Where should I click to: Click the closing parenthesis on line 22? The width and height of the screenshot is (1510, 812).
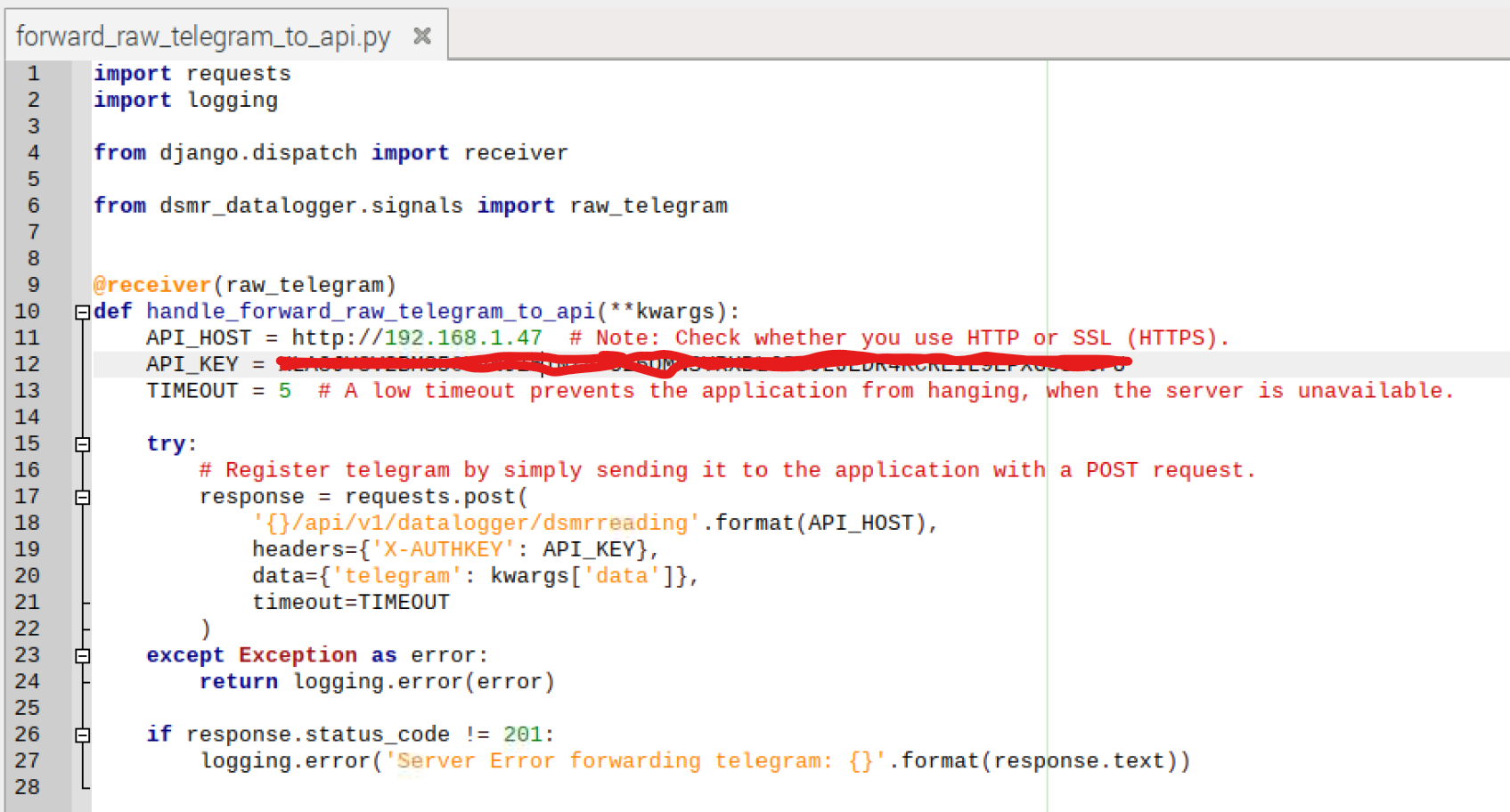206,629
